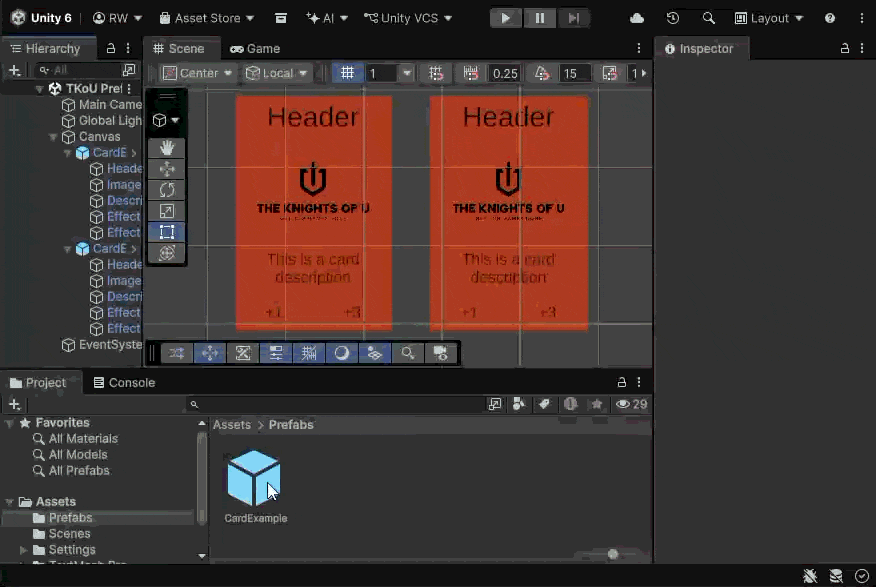Collapse the TKoU scene root expander
876x587 pixels.
39,89
